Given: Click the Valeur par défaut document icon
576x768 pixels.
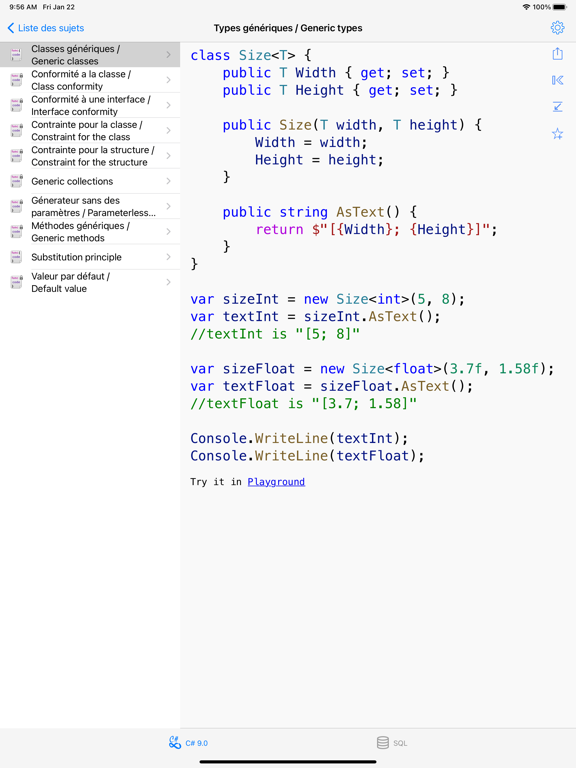Looking at the screenshot, I should (17, 282).
